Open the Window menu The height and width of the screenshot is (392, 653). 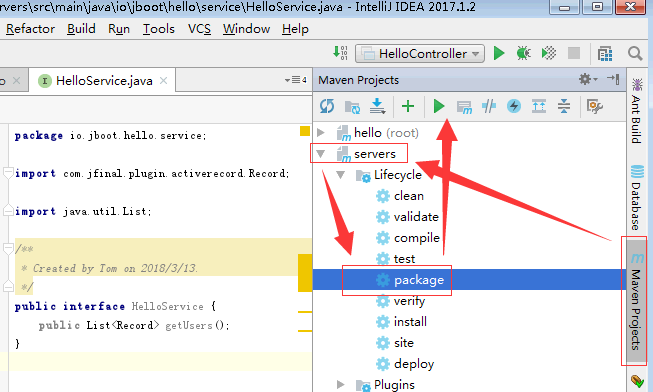pos(246,29)
